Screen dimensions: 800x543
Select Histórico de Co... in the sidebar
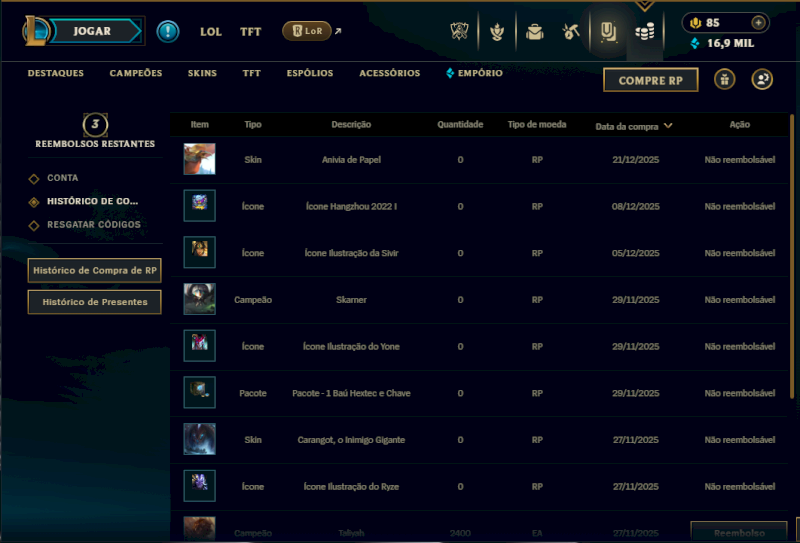click(92, 201)
